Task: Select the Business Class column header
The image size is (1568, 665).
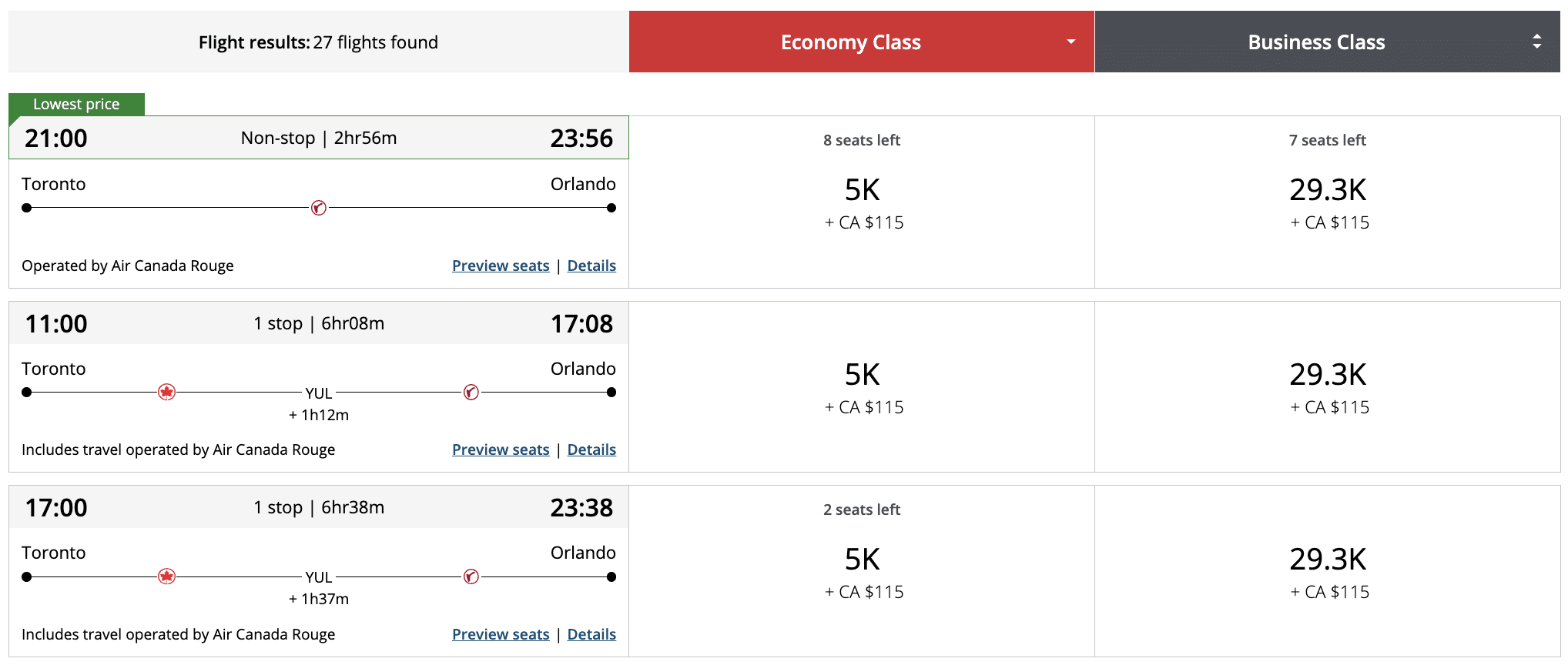Action: pos(1315,42)
